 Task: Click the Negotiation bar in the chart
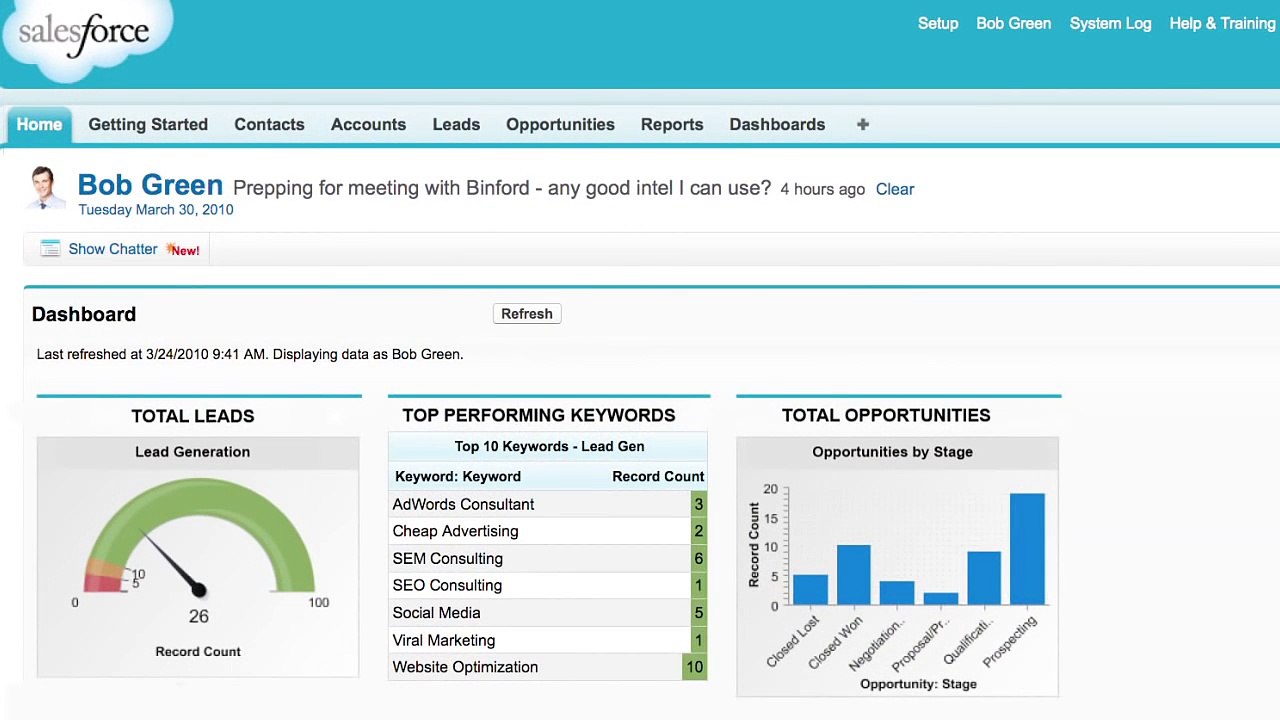click(x=897, y=593)
